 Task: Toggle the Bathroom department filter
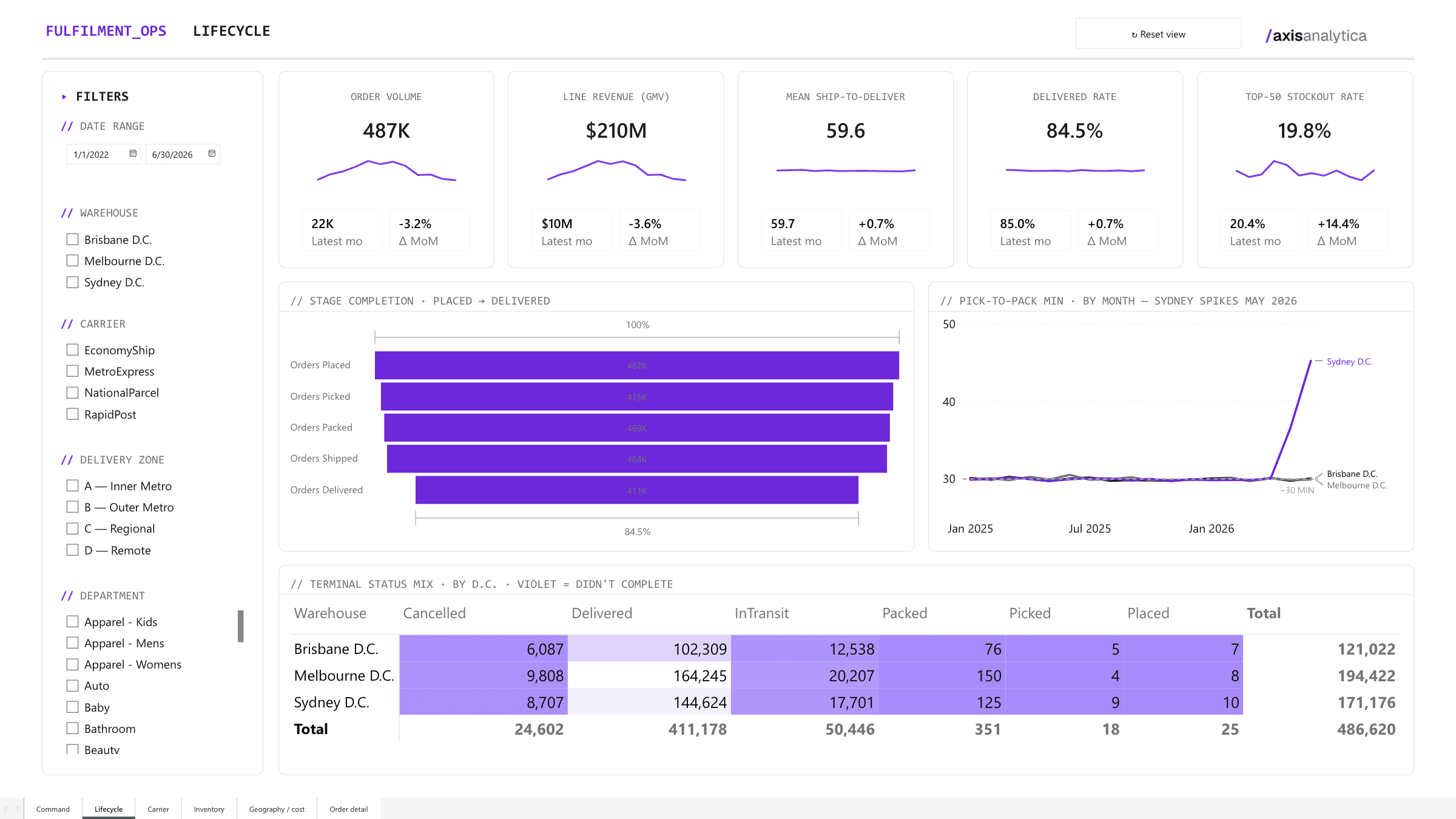pyautogui.click(x=73, y=729)
